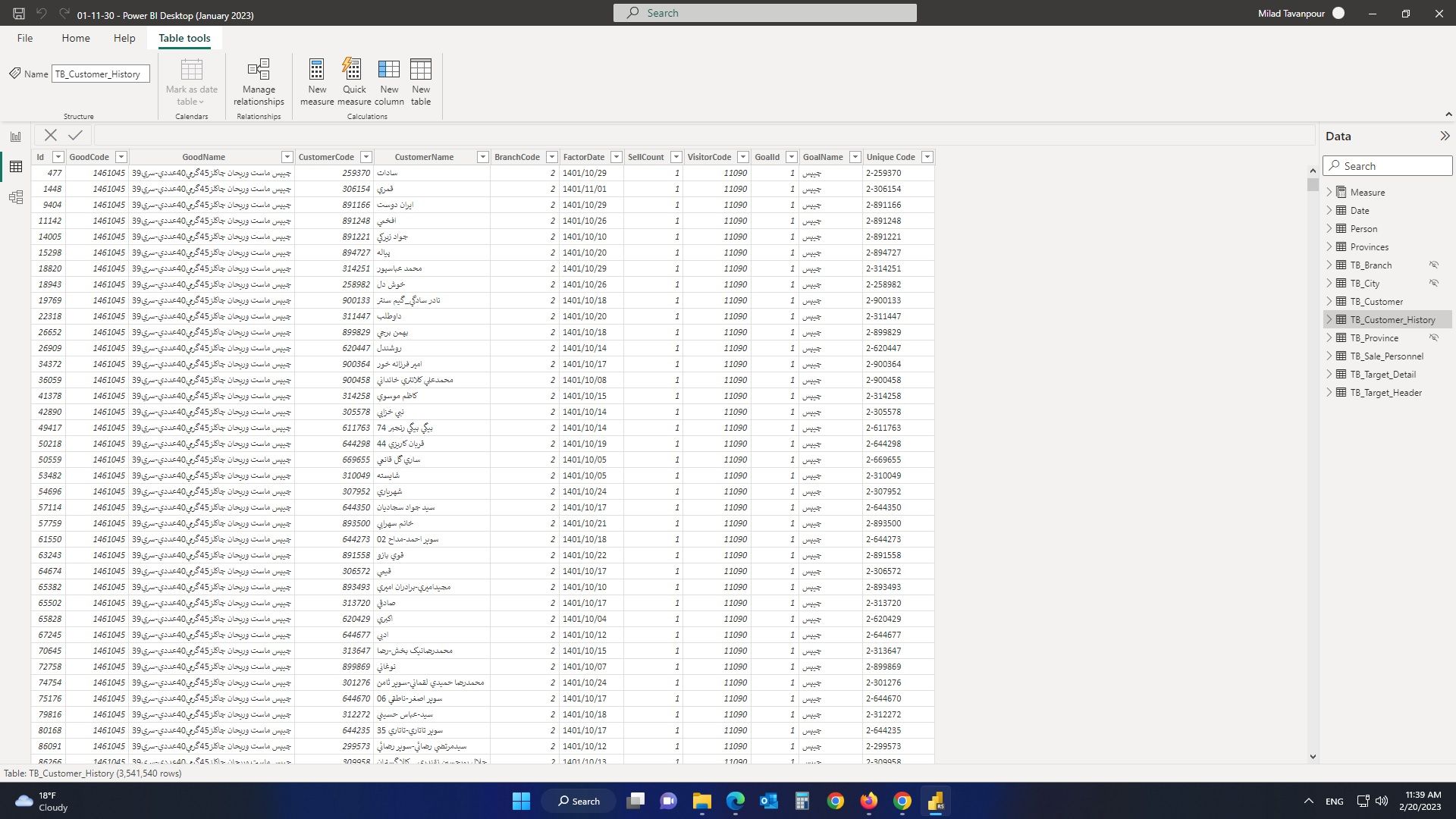Viewport: 1456px width, 819px height.
Task: Click the CustomerName column header
Action: click(x=424, y=157)
